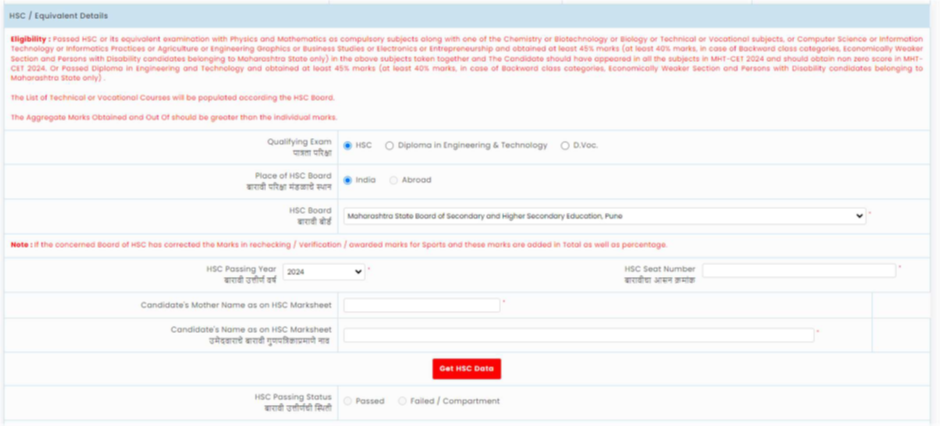The height and width of the screenshot is (426, 940).
Task: Select Failed / Compartment passing status
Action: (x=402, y=401)
